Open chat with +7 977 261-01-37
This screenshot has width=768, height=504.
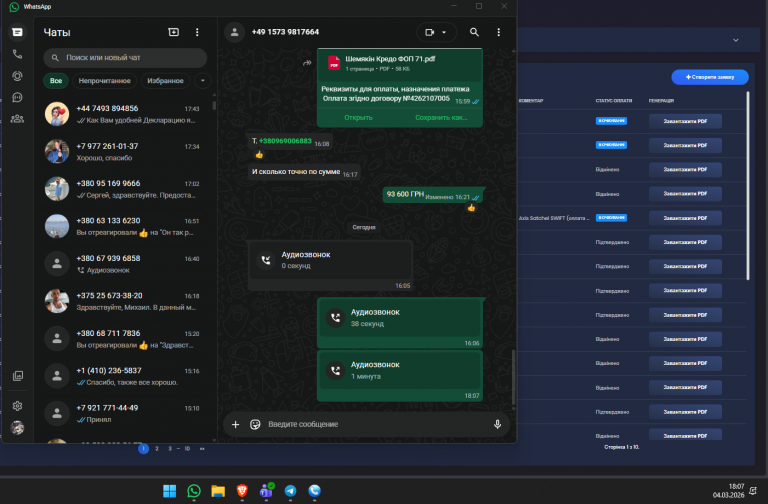coord(125,152)
